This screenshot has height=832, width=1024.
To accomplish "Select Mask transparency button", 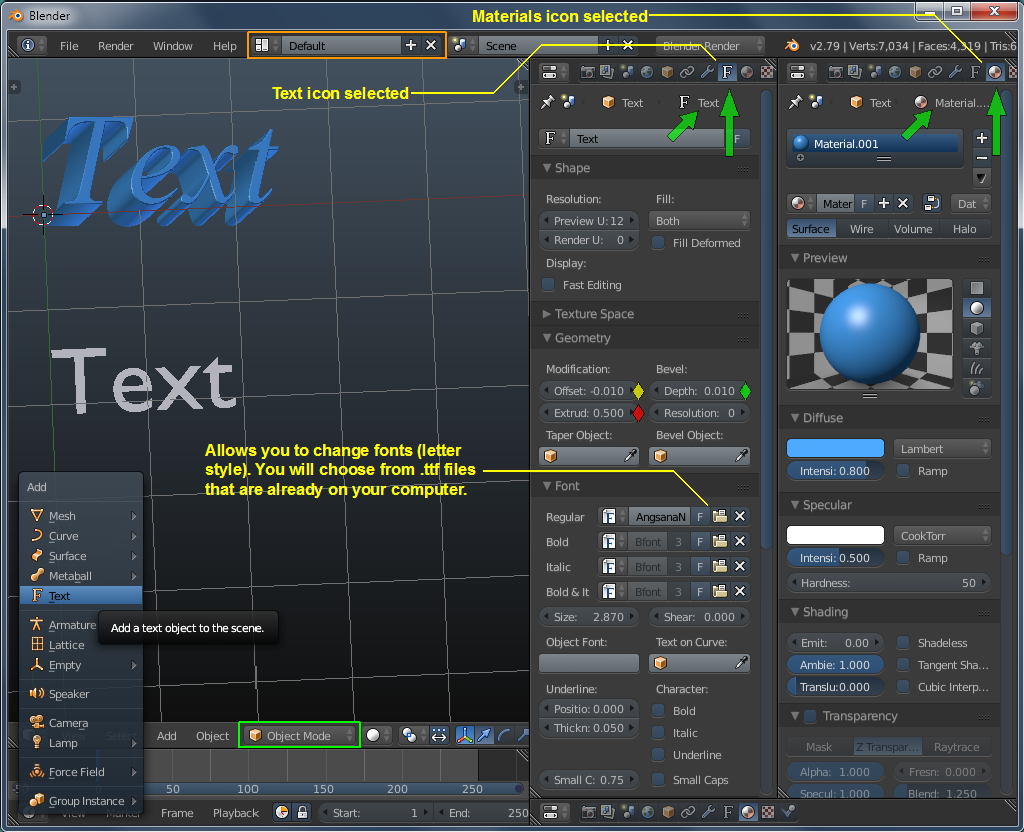I will point(819,747).
